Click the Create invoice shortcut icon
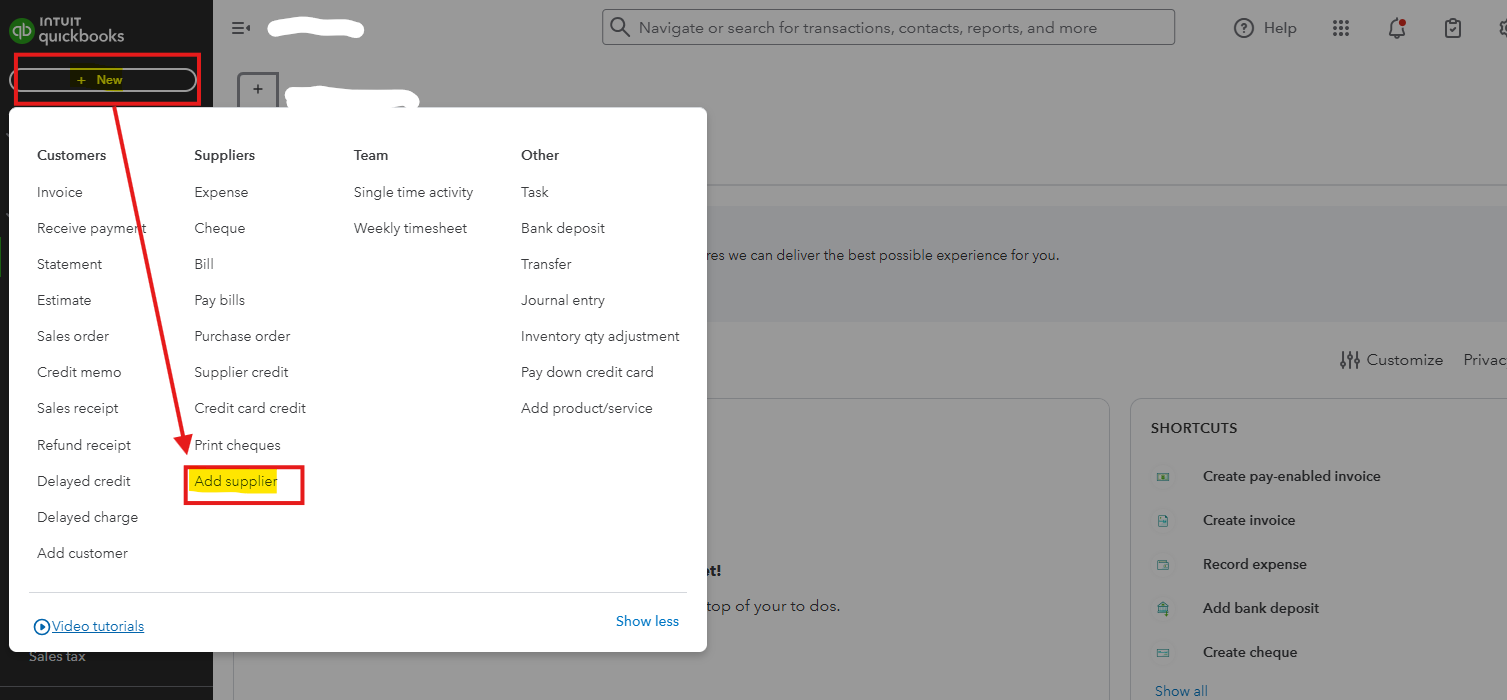This screenshot has height=700, width=1507. click(1163, 521)
